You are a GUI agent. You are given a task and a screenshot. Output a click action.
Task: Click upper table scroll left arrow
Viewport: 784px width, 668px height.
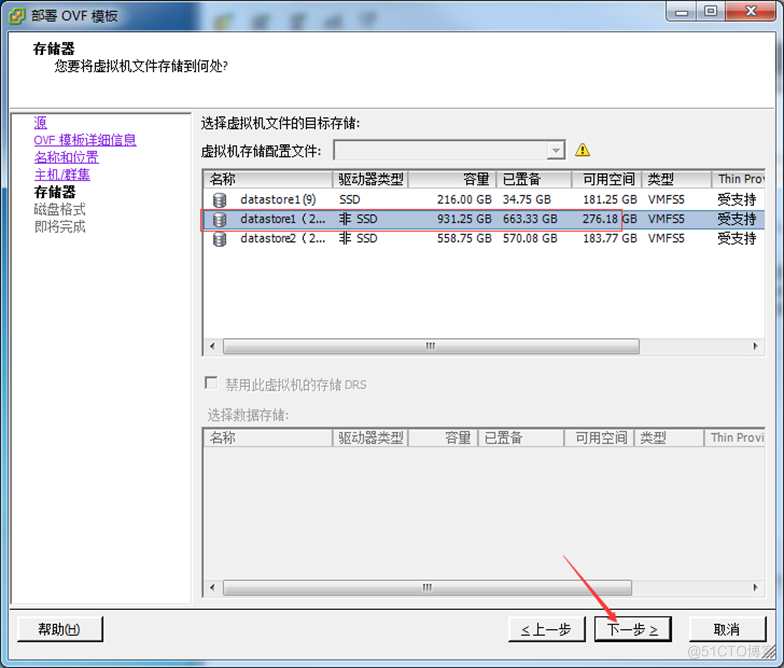pos(212,346)
